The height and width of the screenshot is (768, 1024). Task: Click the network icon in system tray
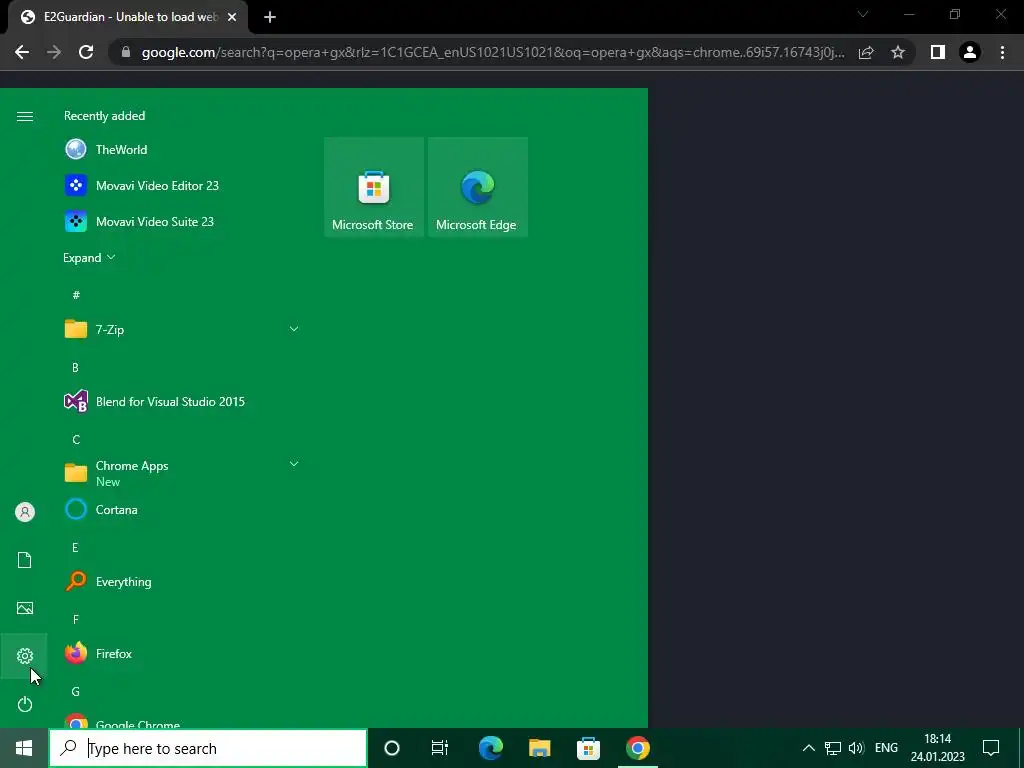point(833,748)
